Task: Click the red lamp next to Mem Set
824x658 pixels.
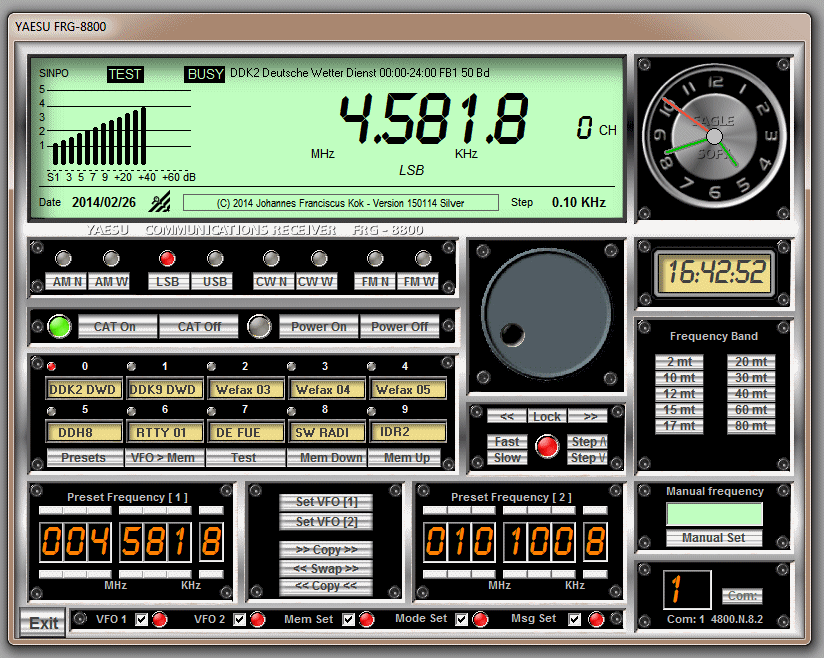Action: point(366,620)
